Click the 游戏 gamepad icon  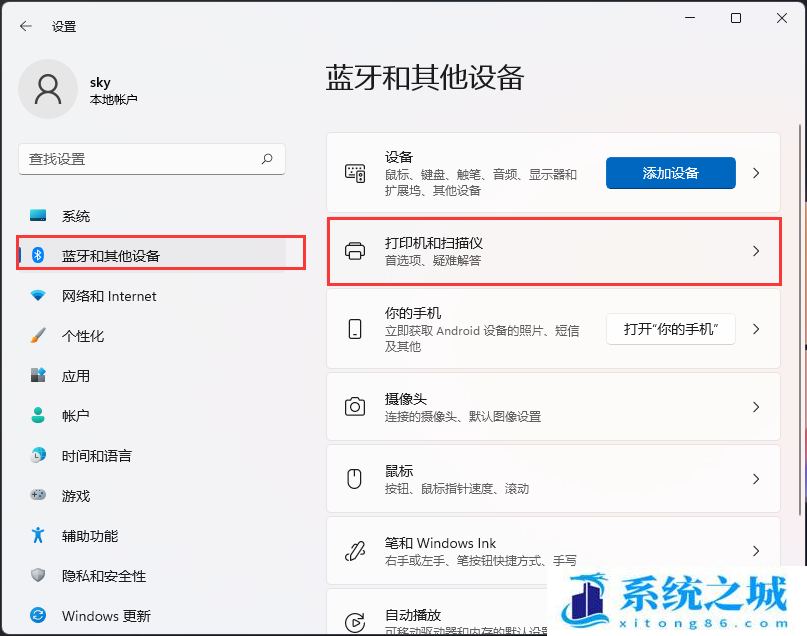pos(38,495)
